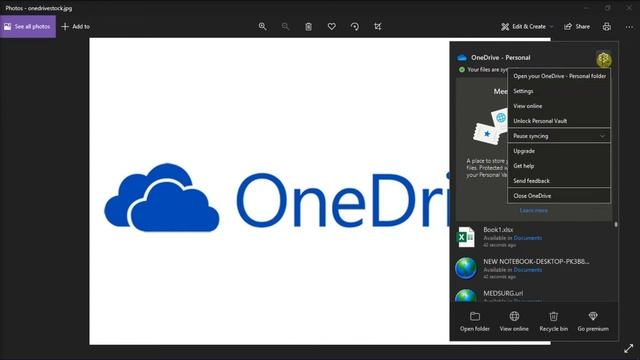This screenshot has height=360, width=640.
Task: Click the Print icon in toolbar
Action: tap(607, 27)
